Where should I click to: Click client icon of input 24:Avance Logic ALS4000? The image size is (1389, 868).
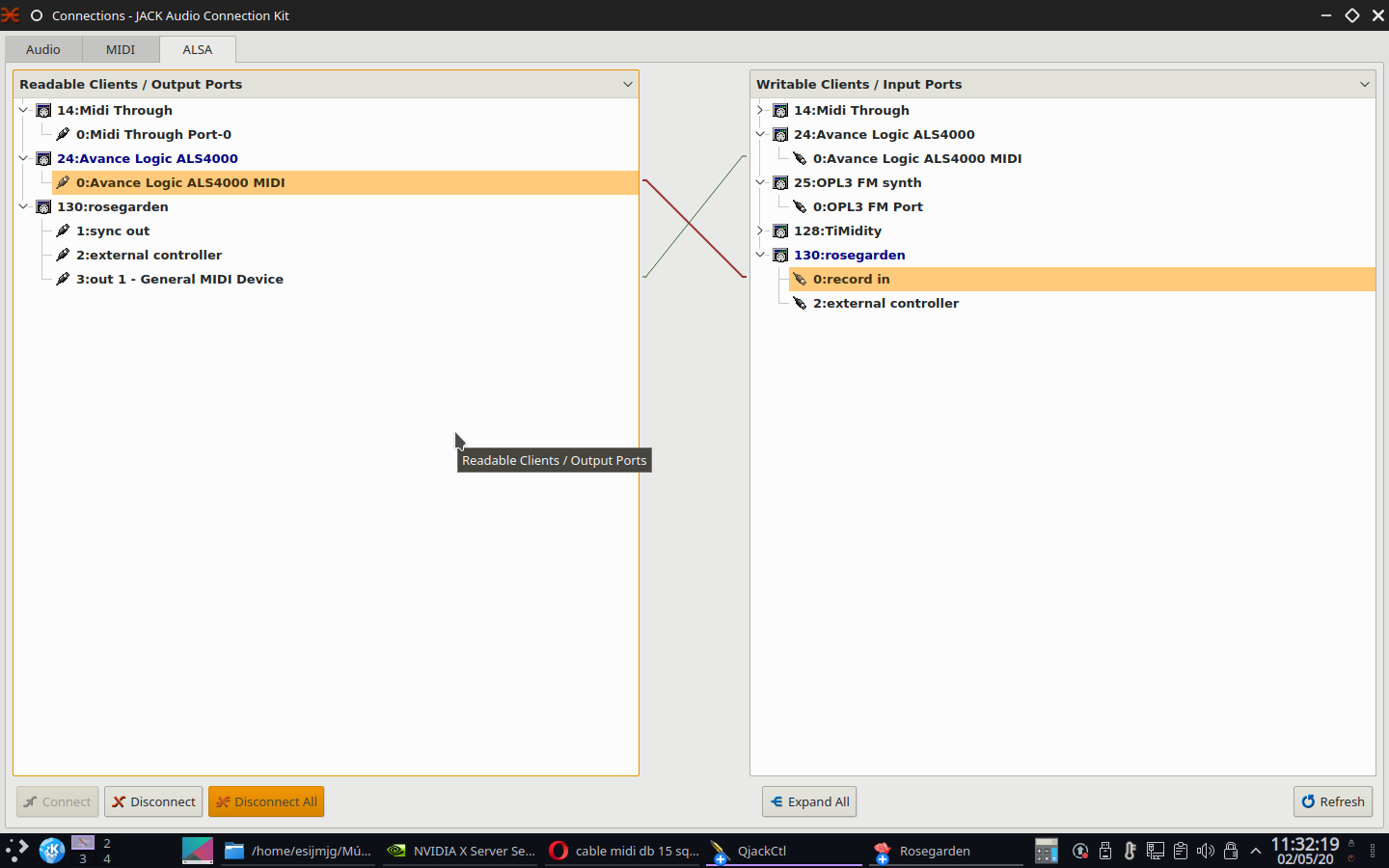780,134
